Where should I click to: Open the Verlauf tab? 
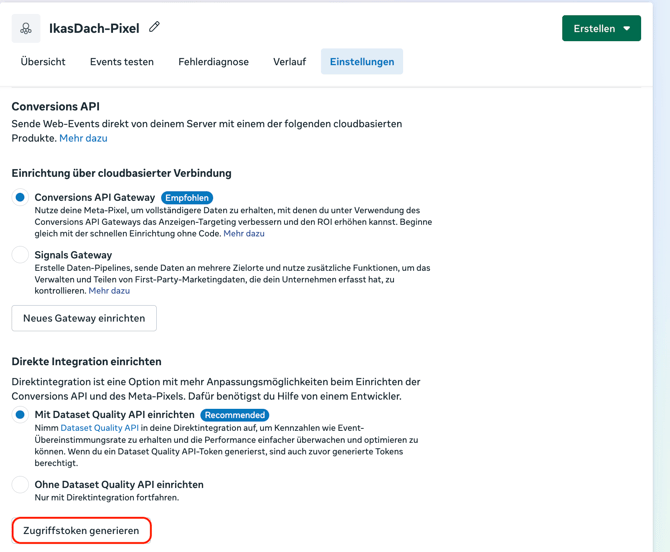[x=289, y=62]
